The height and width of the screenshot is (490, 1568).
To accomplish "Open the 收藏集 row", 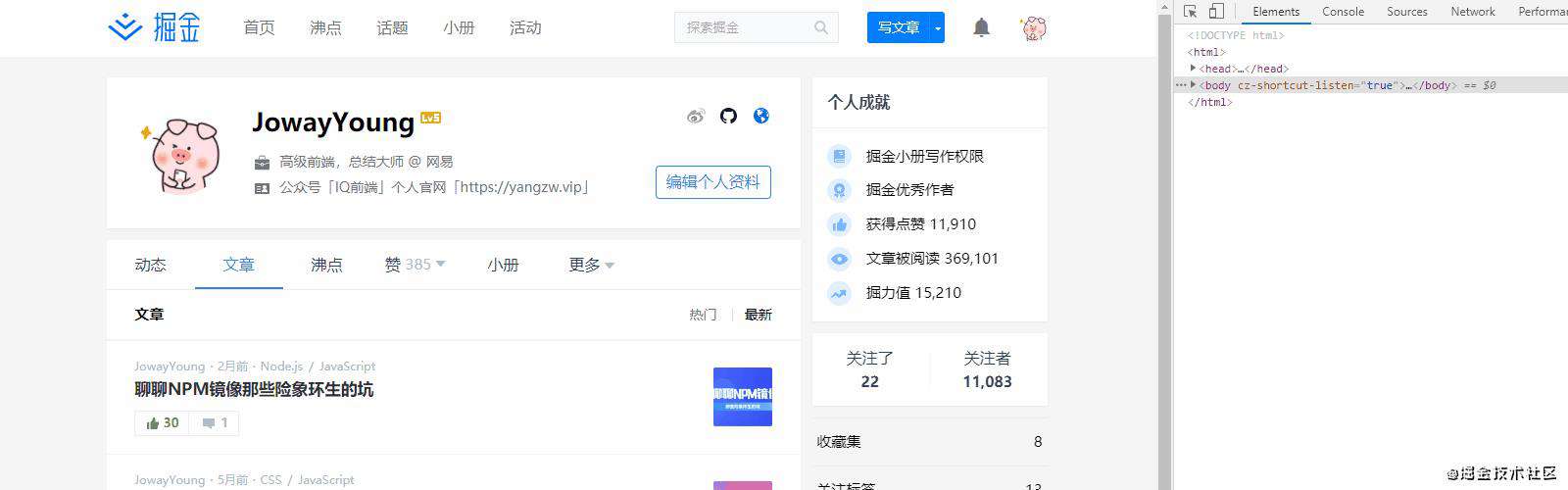I will [930, 442].
